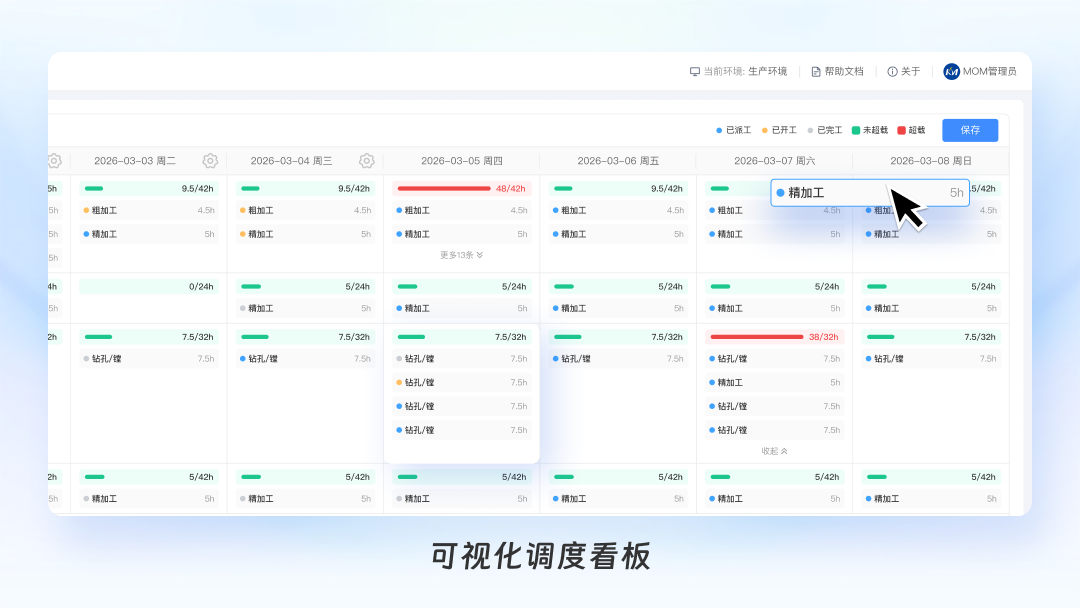Select the 2026-03-08 周日 column header
This screenshot has height=608, width=1080.
[x=931, y=160]
